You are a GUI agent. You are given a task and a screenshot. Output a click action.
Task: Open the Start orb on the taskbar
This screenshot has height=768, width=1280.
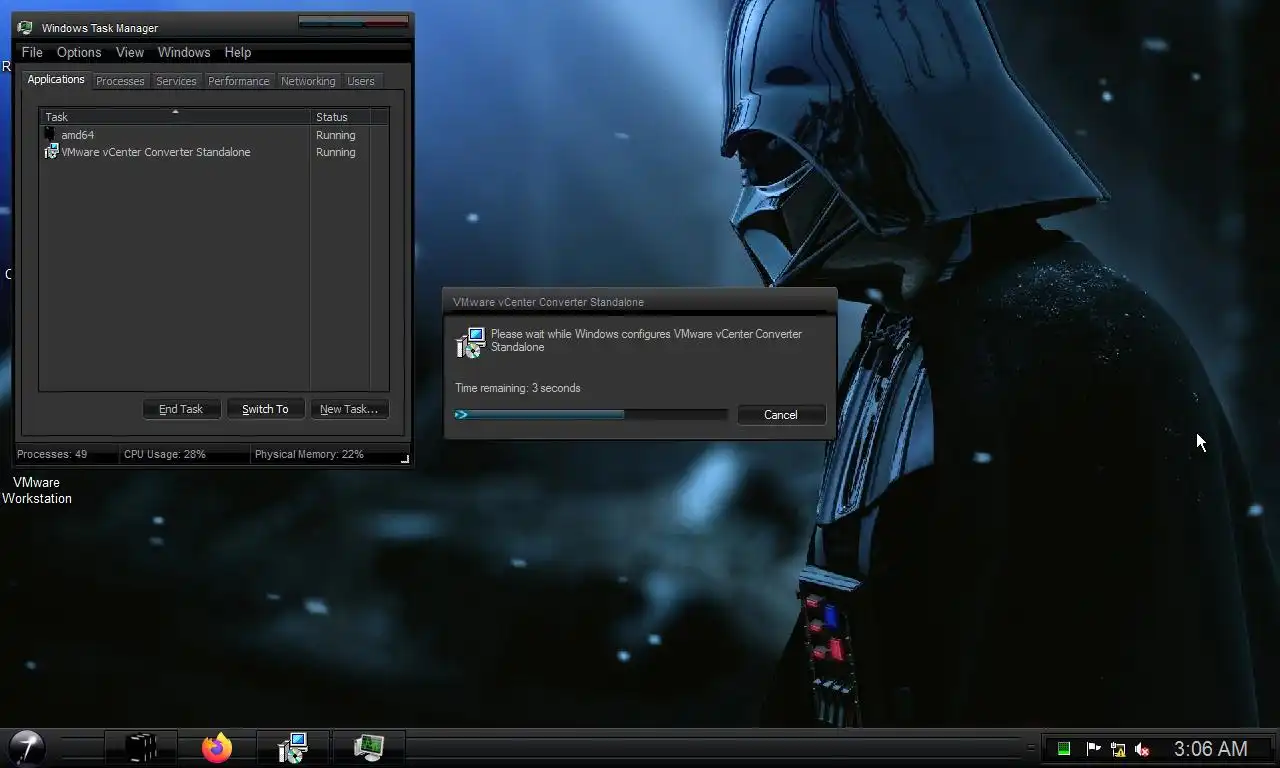point(27,747)
